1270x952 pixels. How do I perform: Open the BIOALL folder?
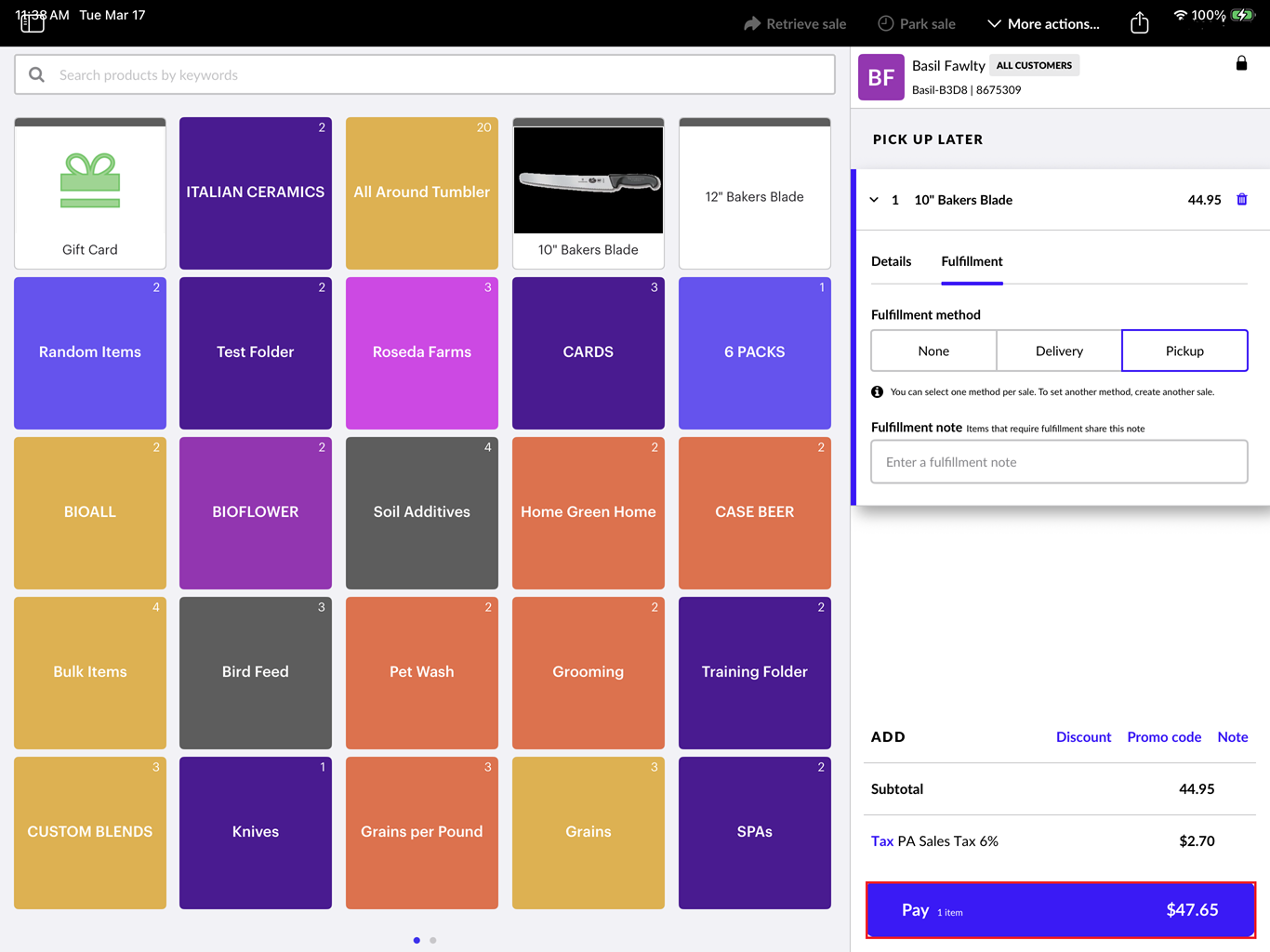click(x=90, y=513)
